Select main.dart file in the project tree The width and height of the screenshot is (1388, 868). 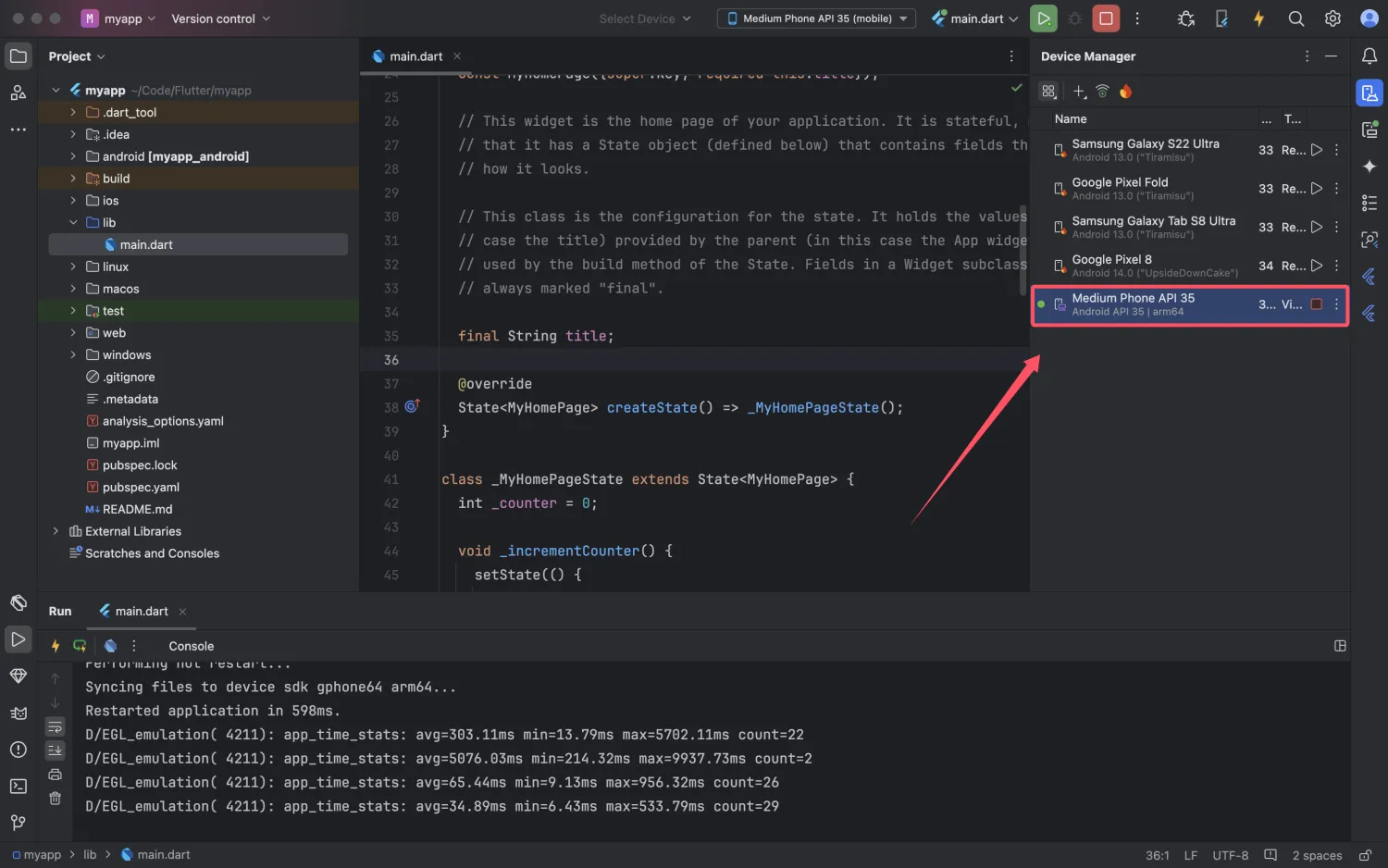198,245
